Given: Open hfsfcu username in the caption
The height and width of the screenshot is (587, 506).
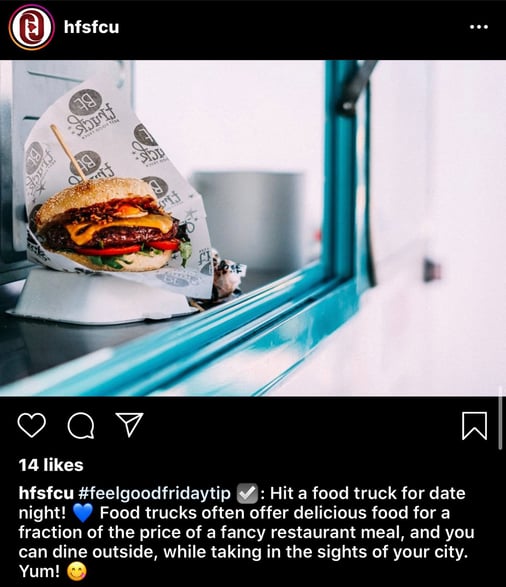Looking at the screenshot, I should (x=46, y=493).
